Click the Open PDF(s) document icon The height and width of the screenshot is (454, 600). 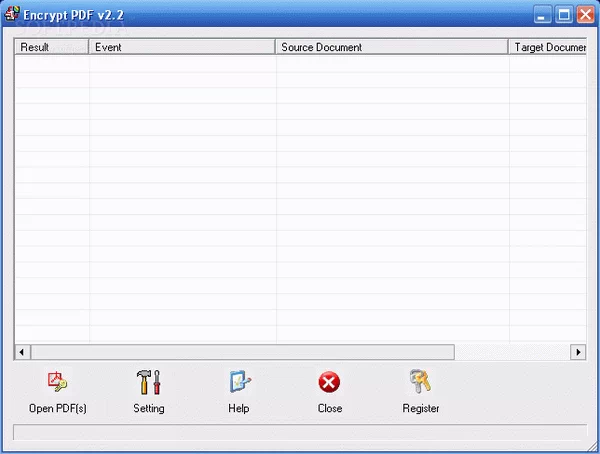coord(57,381)
